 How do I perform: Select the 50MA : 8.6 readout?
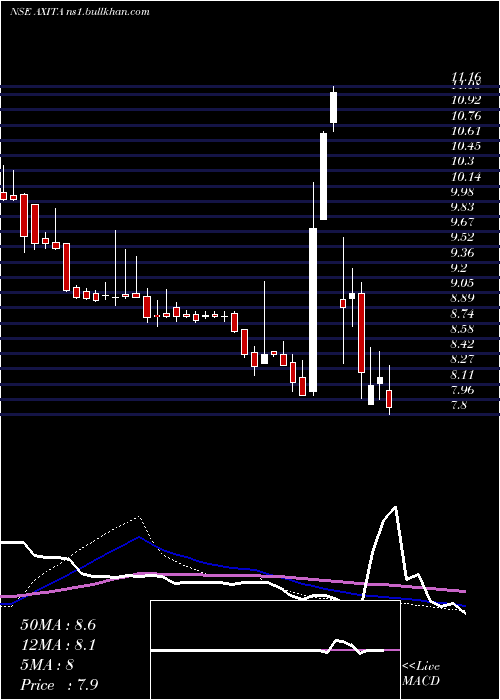tap(58, 625)
